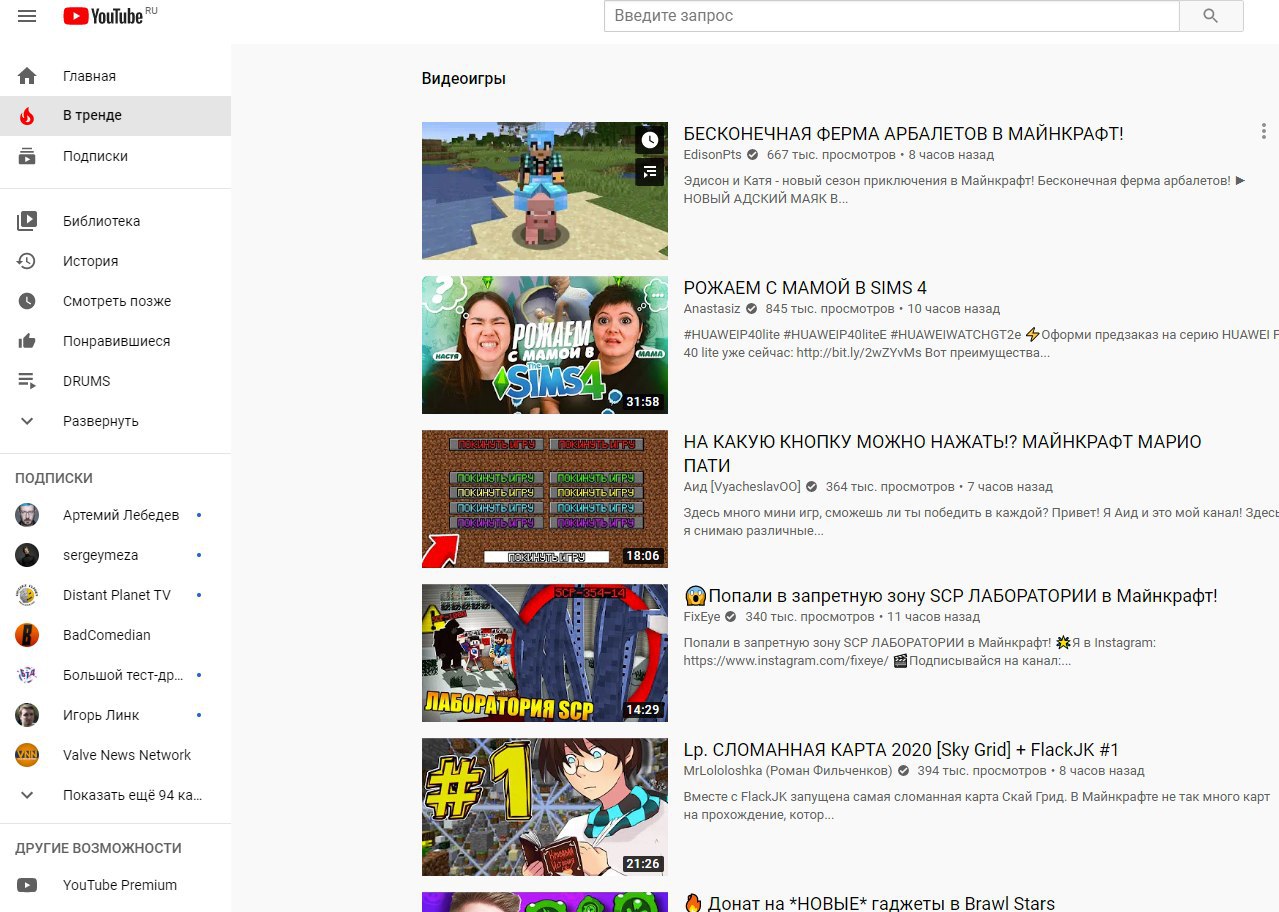Click the Понравившиеся thumbs-up icon
This screenshot has width=1279, height=912.
click(x=27, y=341)
